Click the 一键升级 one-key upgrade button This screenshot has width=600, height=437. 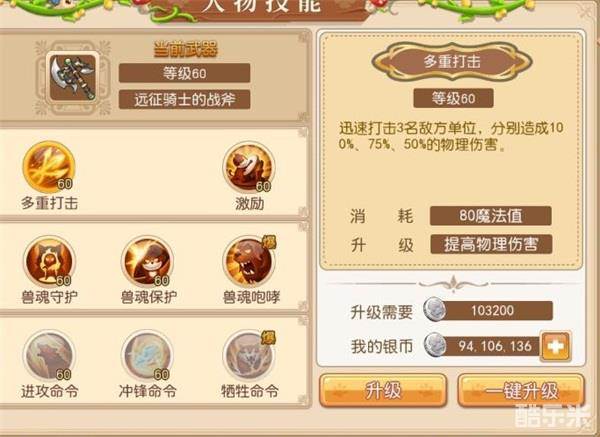coord(521,391)
